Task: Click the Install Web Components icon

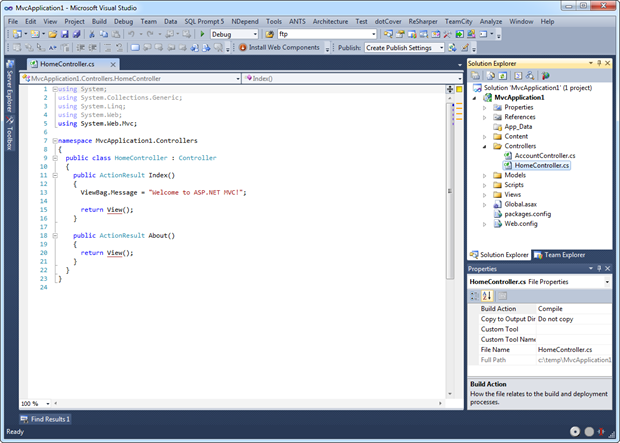Action: coord(243,47)
